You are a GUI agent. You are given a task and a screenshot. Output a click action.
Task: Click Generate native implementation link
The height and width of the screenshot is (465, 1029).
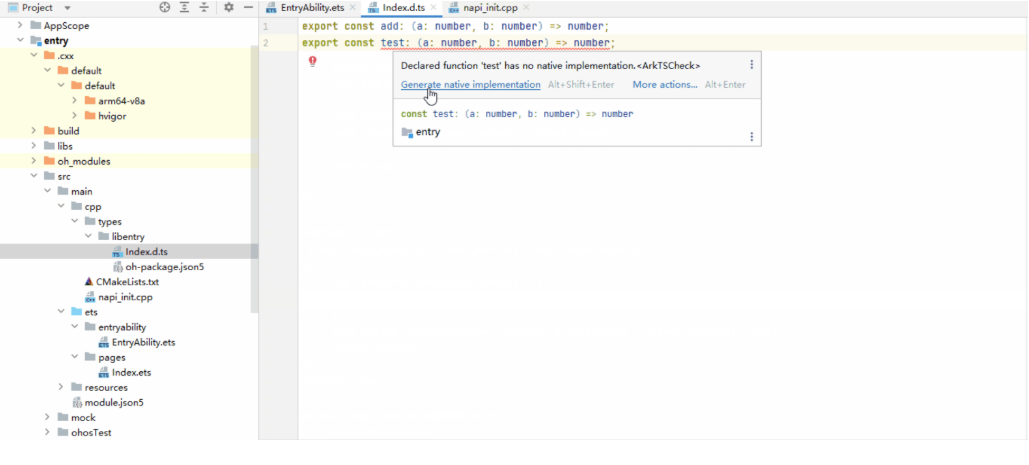[470, 85]
